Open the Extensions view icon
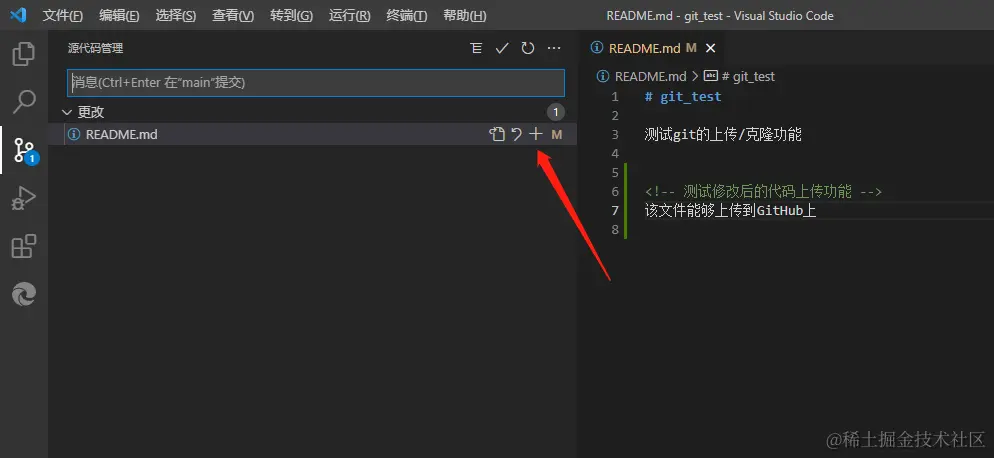 coord(24,246)
